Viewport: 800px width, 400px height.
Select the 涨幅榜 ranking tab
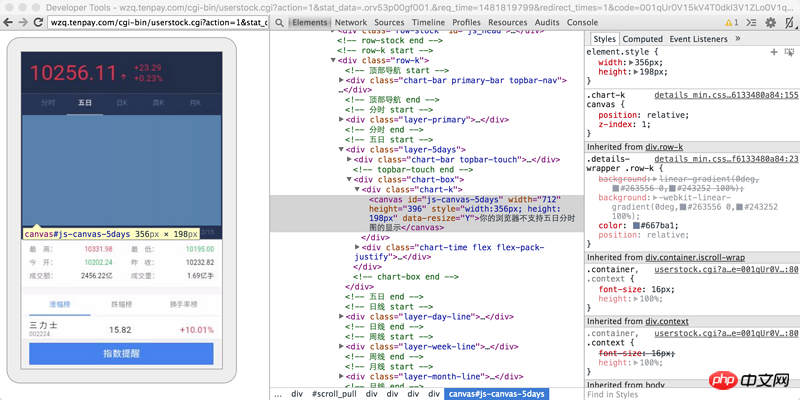coord(60,305)
